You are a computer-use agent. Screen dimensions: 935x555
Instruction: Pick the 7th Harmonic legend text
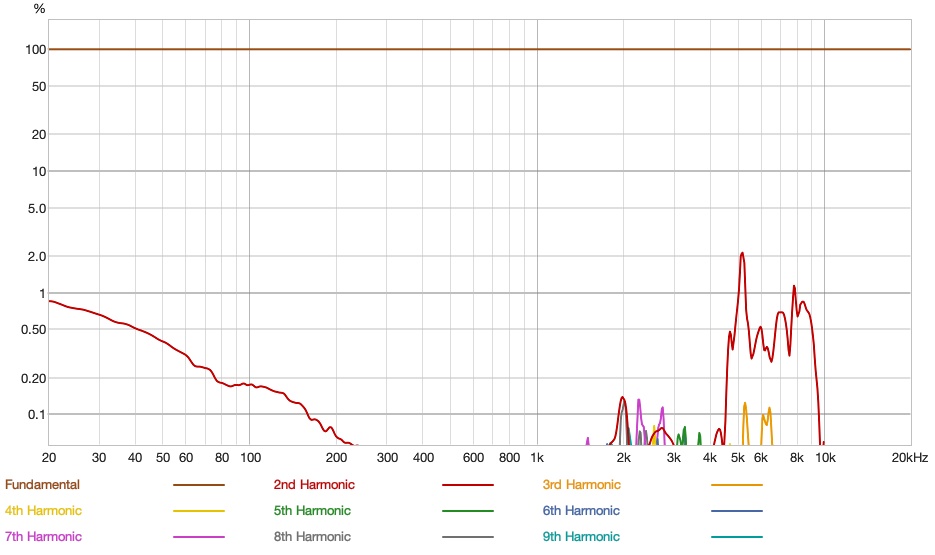[x=43, y=537]
